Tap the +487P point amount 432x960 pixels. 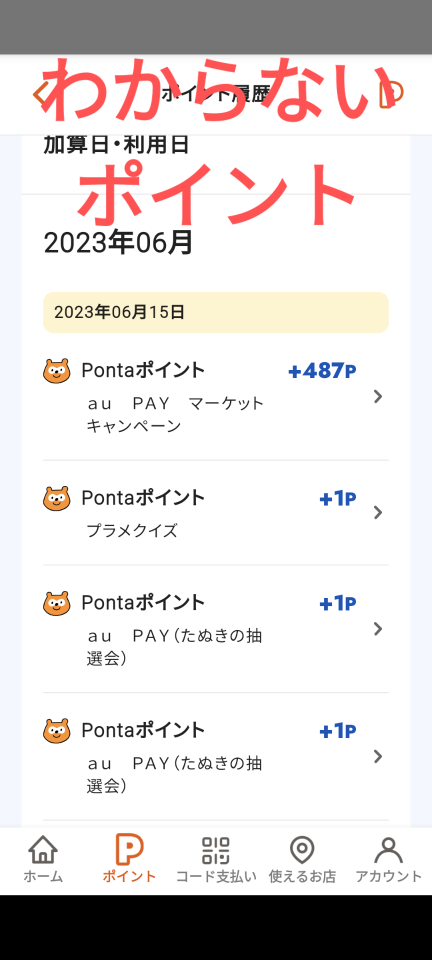point(322,371)
